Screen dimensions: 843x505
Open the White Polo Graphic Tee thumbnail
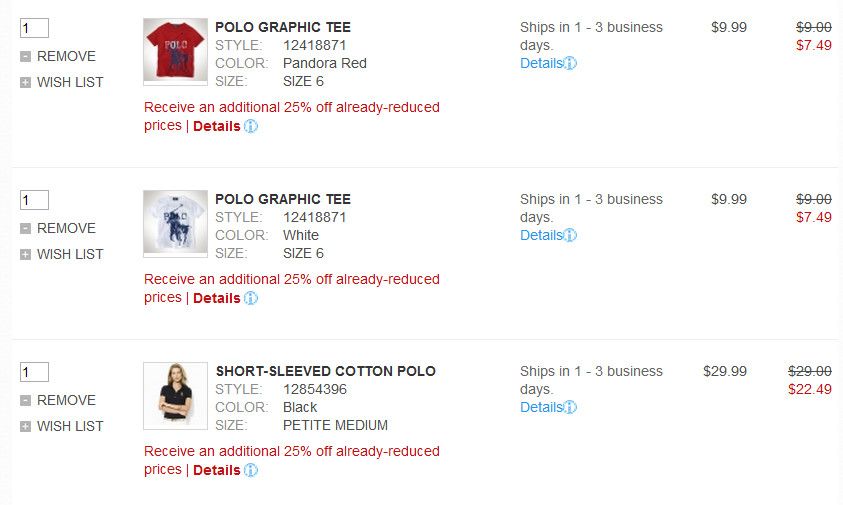[x=175, y=222]
